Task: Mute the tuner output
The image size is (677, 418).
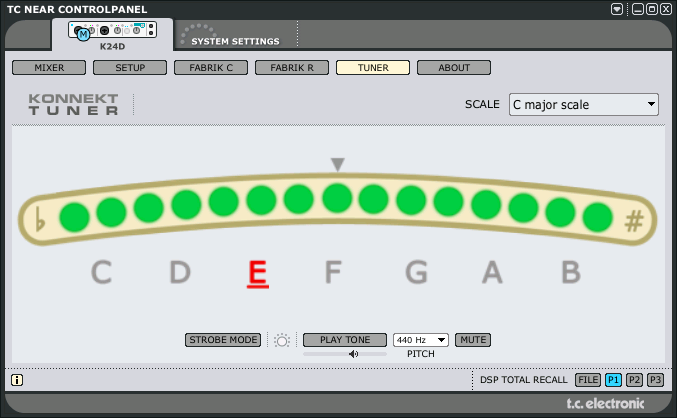Action: pos(473,340)
